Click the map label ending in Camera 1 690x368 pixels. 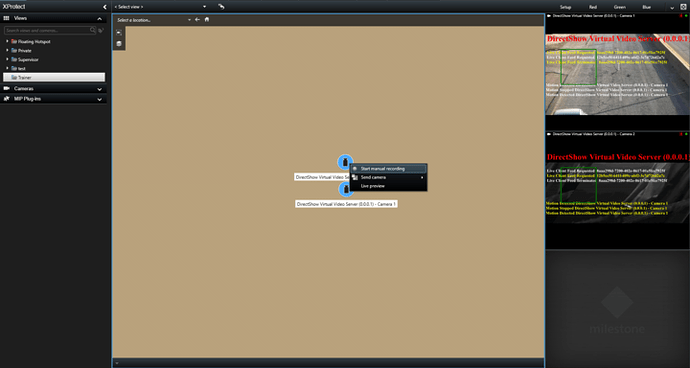[x=346, y=204]
